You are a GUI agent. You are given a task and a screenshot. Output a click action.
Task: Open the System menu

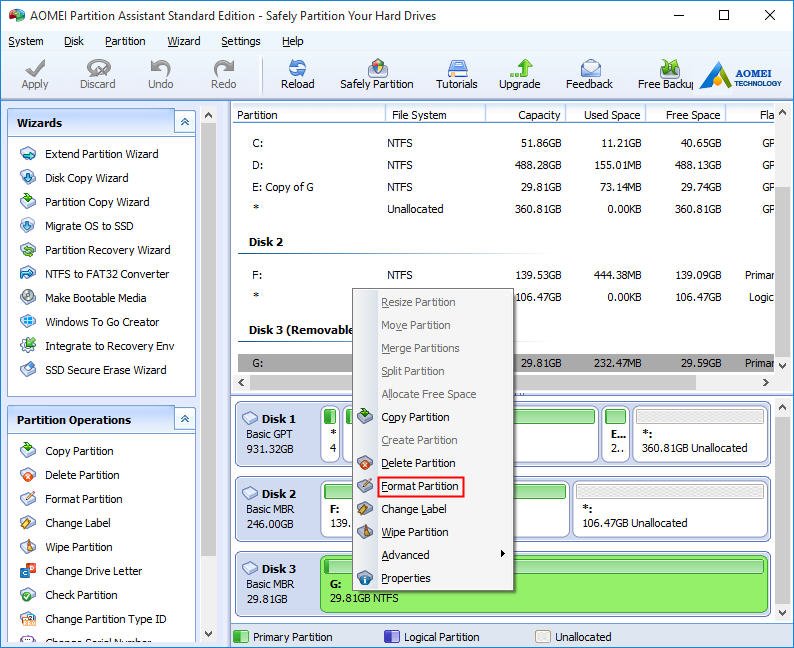[x=26, y=41]
